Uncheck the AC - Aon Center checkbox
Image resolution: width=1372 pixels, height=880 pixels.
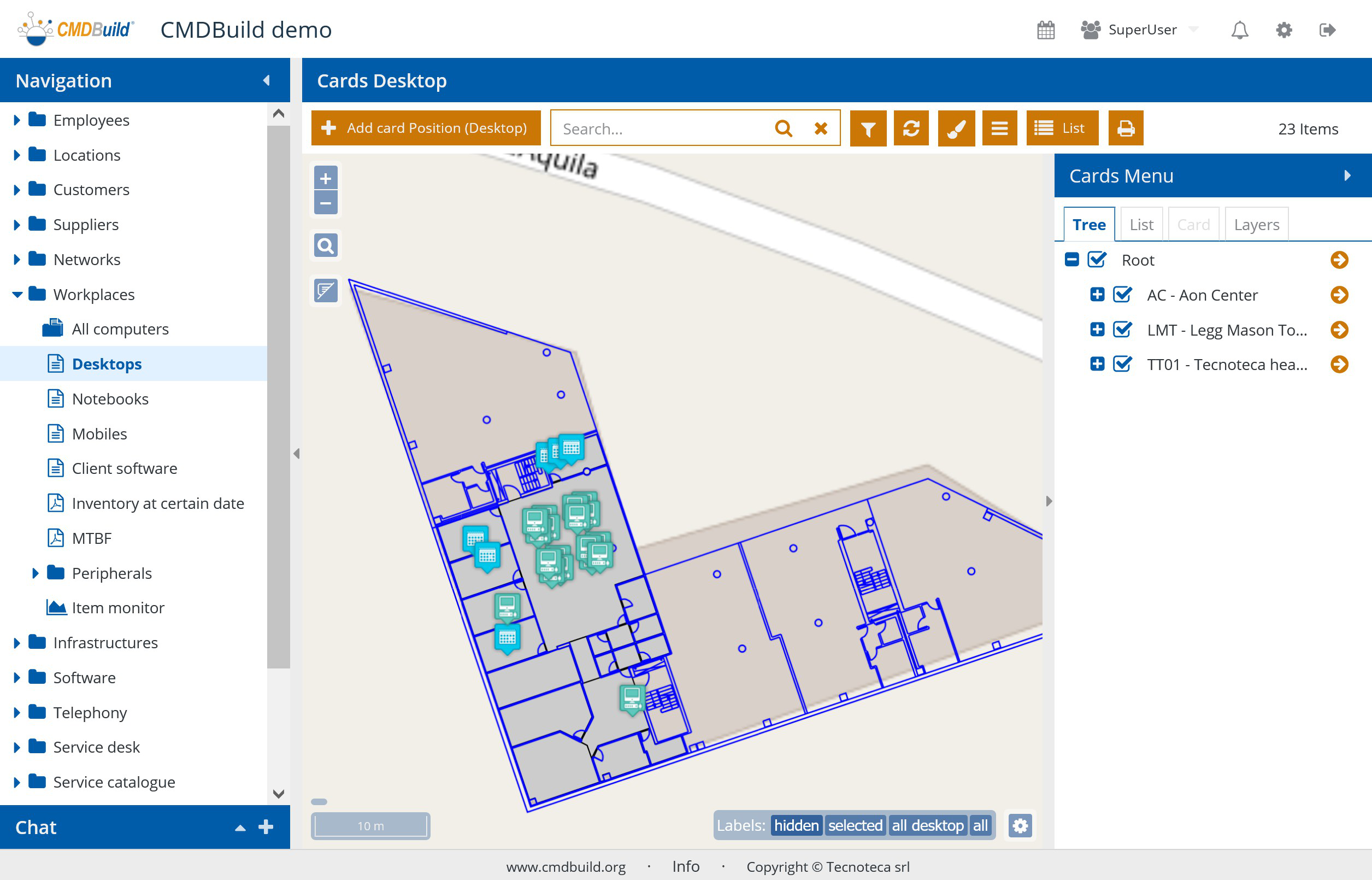pos(1122,295)
